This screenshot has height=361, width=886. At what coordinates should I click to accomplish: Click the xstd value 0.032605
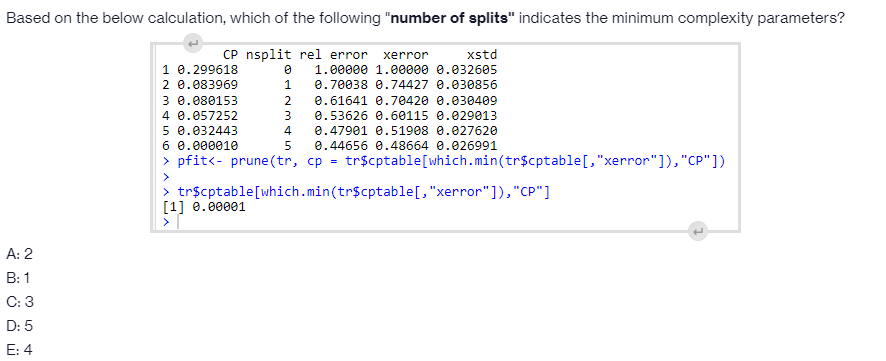(x=467, y=71)
